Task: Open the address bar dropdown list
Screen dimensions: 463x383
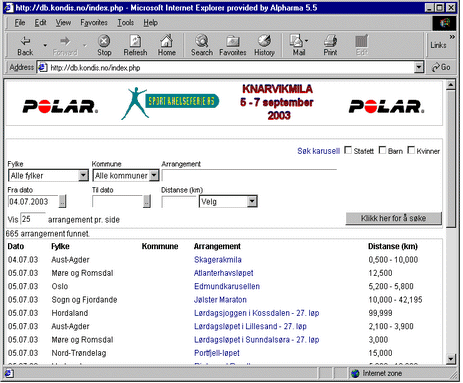Action: (x=419, y=67)
